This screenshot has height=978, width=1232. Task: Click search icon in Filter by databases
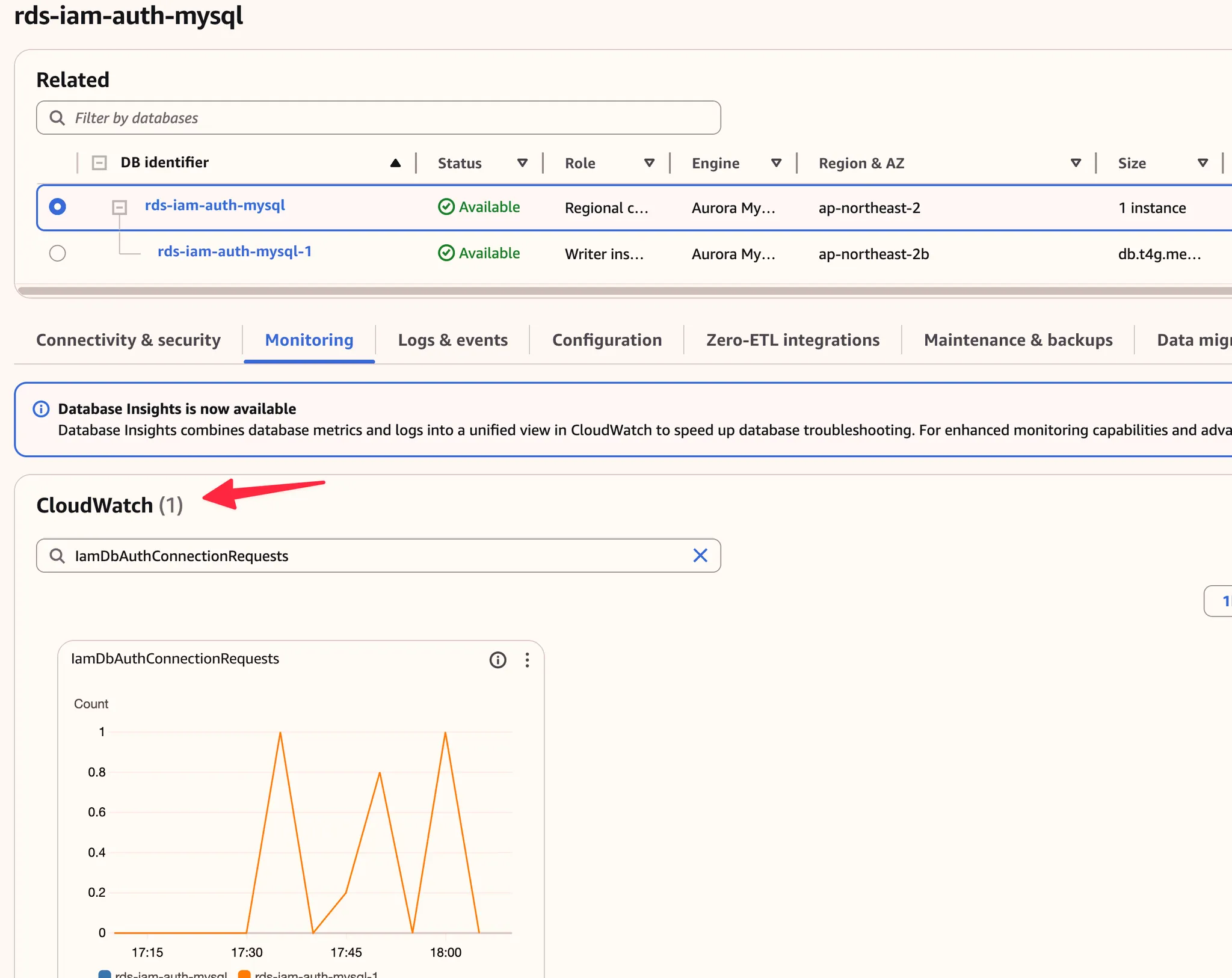57,118
